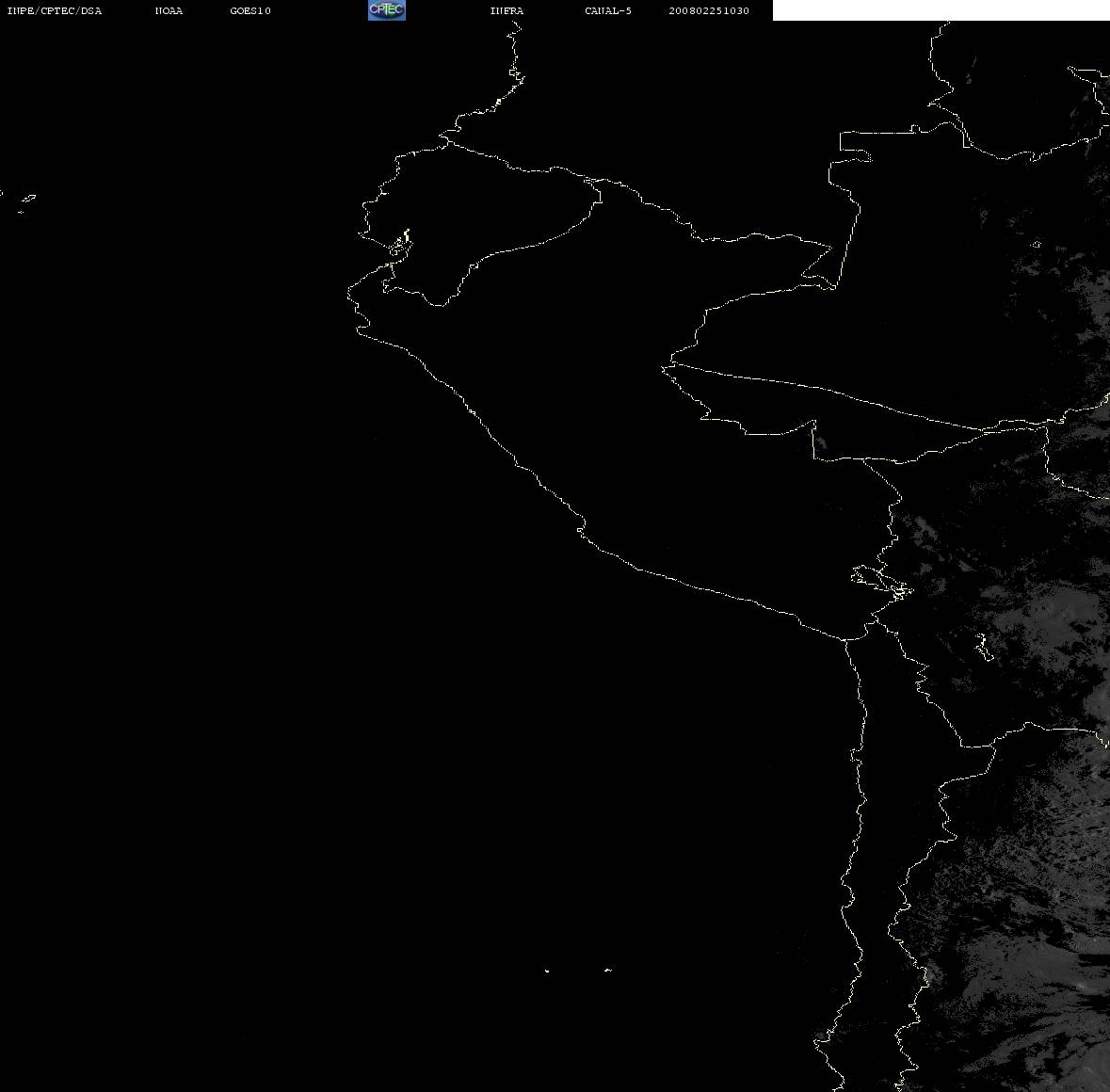Click the Lake Titicaca outline
Viewport: 1110px width, 1092px height.
880,582
